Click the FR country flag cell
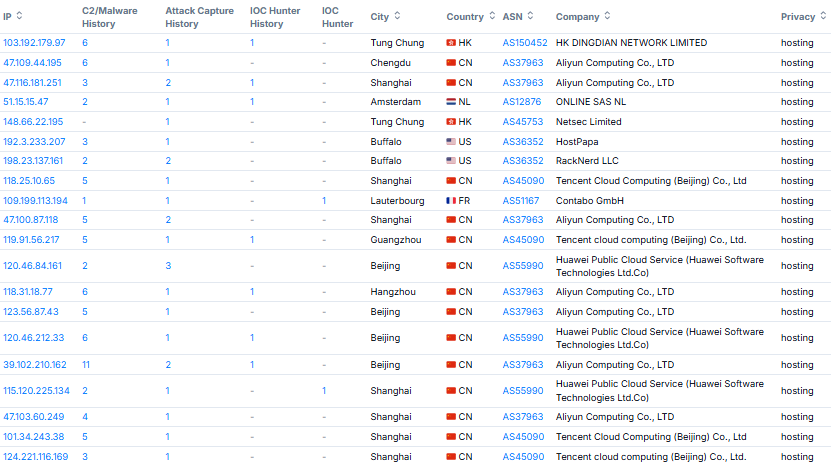 tap(458, 201)
